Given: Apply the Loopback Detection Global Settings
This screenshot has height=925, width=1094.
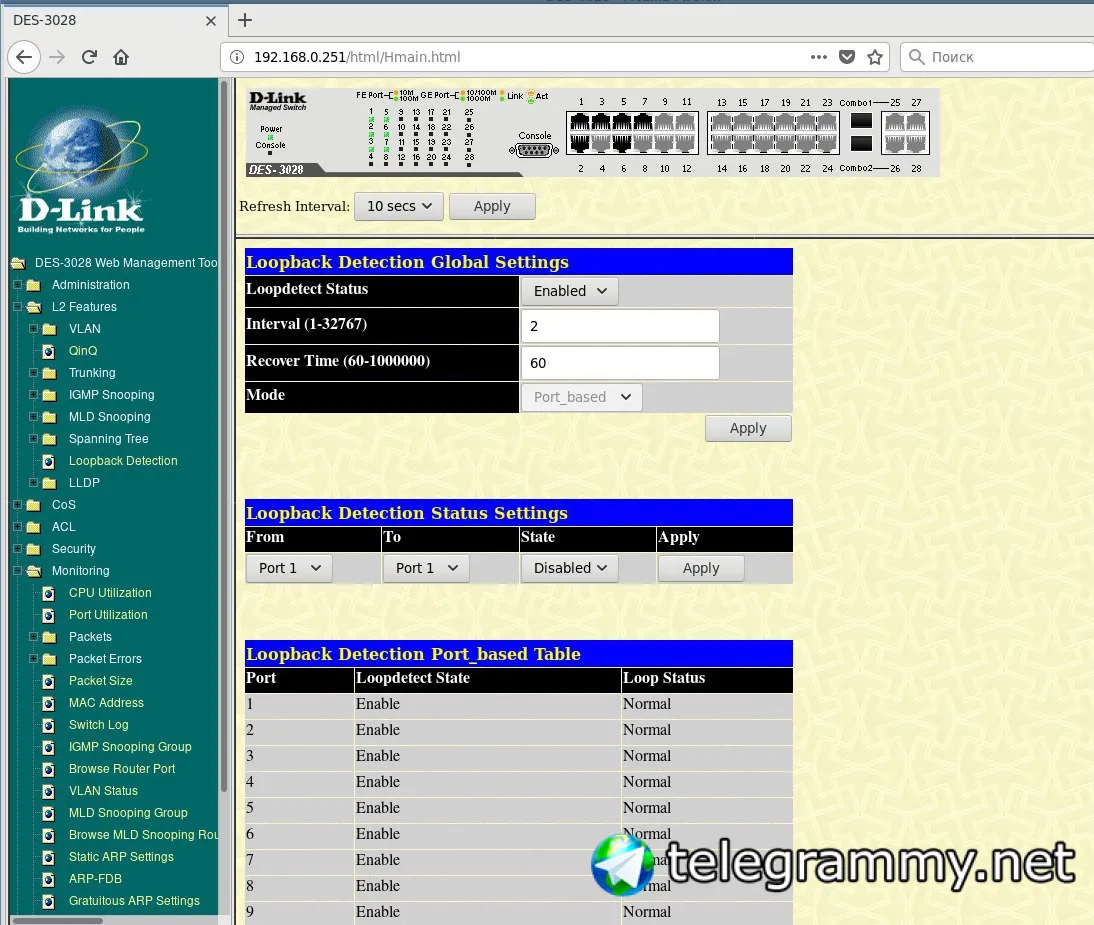Looking at the screenshot, I should (x=748, y=428).
